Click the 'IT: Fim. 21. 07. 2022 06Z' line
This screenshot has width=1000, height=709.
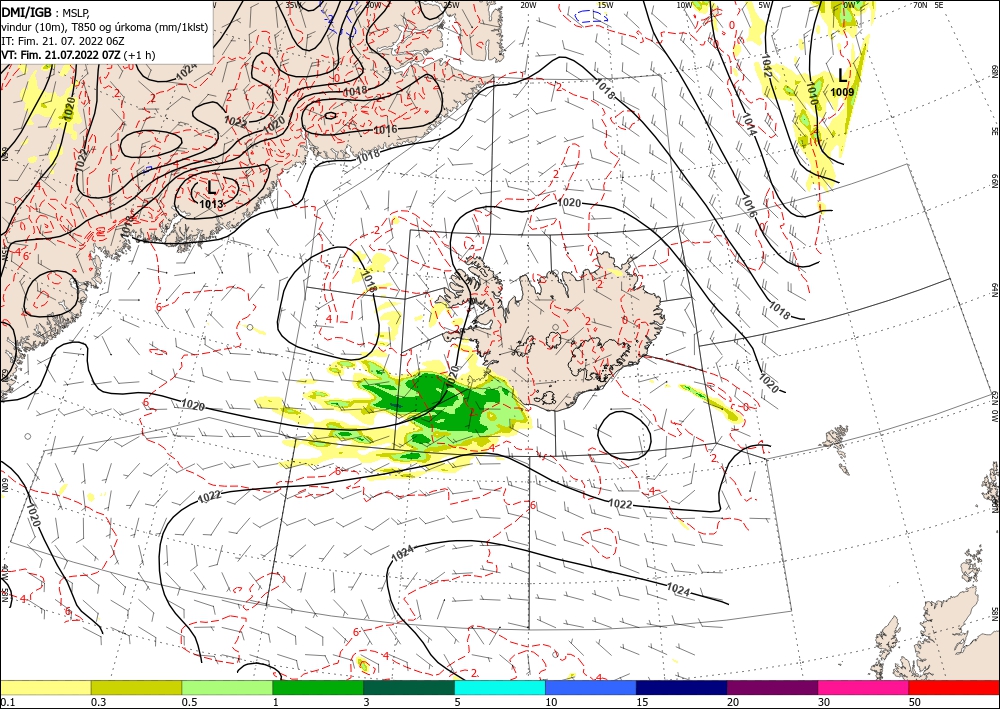coord(62,41)
